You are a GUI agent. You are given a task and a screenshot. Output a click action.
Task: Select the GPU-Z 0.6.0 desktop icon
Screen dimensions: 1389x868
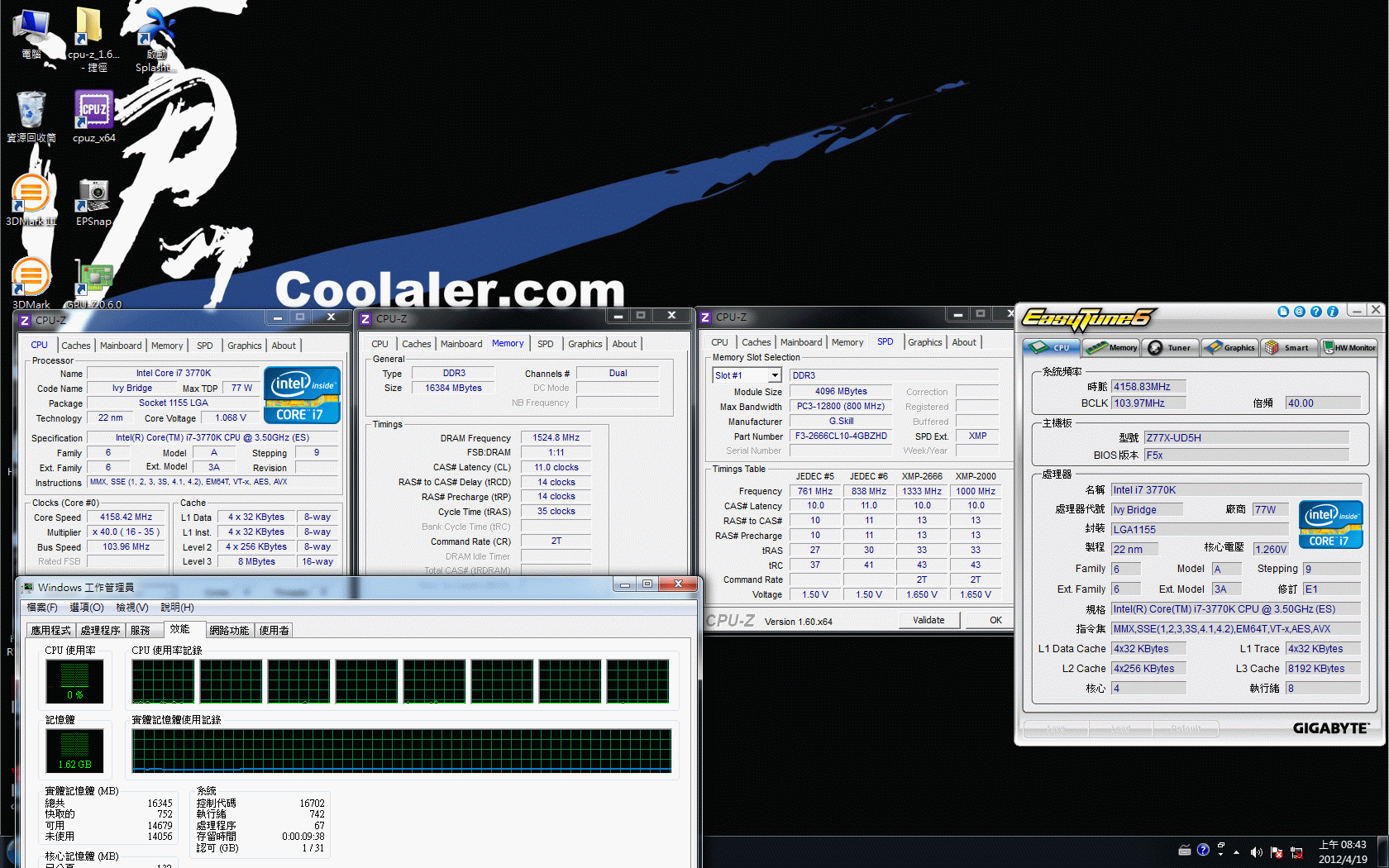point(93,285)
